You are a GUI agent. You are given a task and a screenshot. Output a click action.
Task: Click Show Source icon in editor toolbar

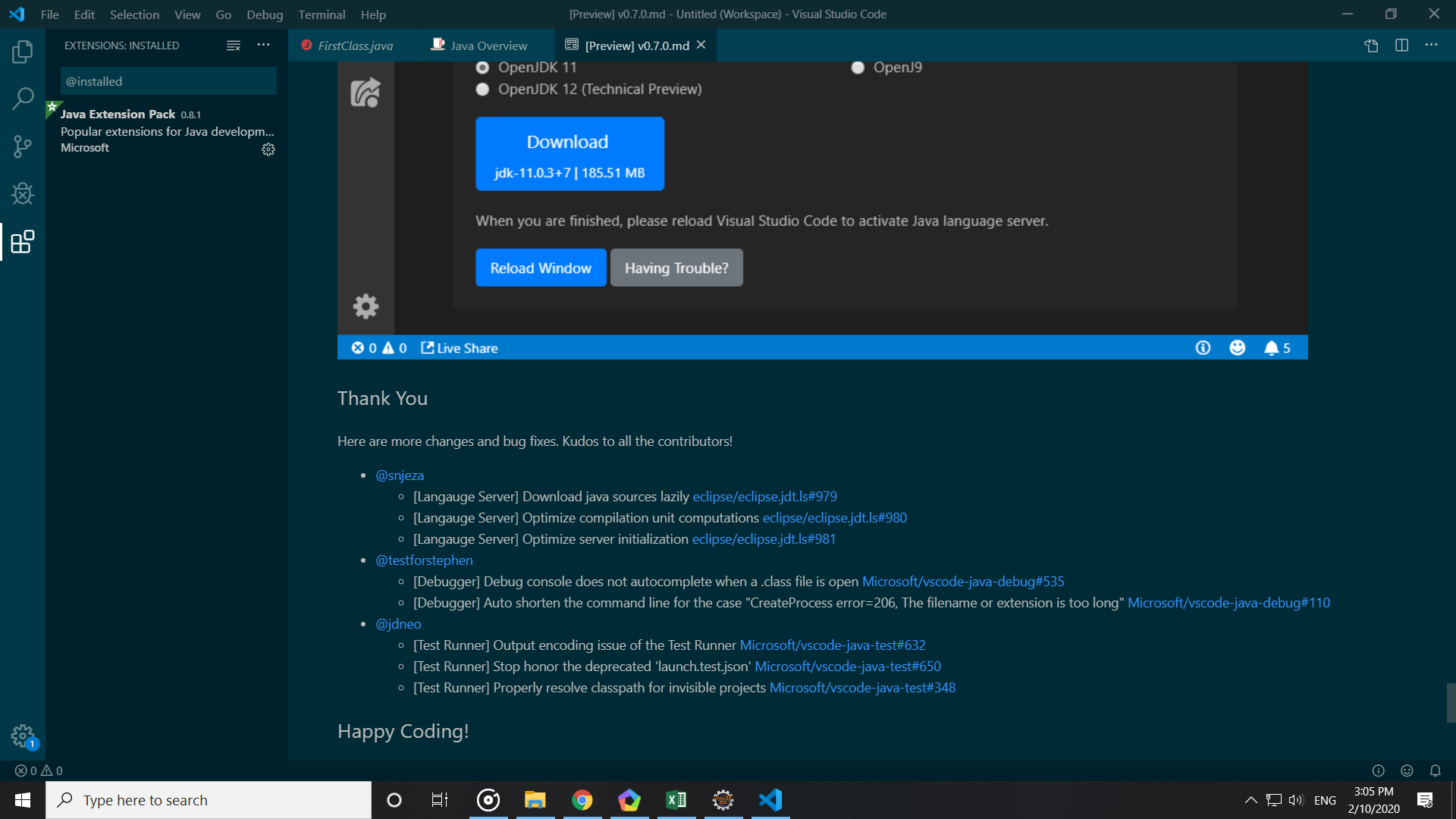click(1371, 45)
